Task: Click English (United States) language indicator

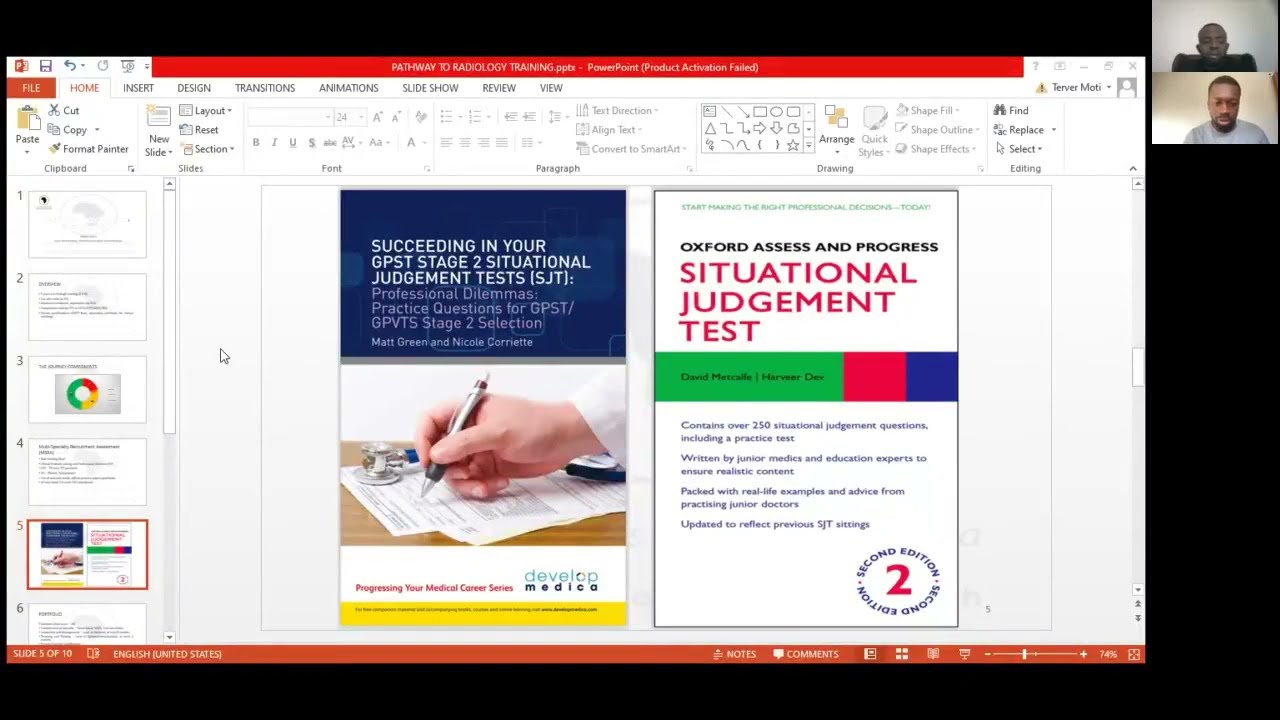Action: 167,654
